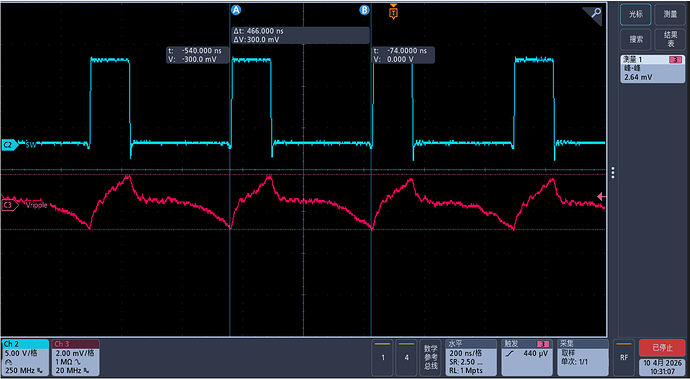The image size is (690, 379).
Task: Open the waveform zoom magnifier icon
Action: (x=595, y=13)
